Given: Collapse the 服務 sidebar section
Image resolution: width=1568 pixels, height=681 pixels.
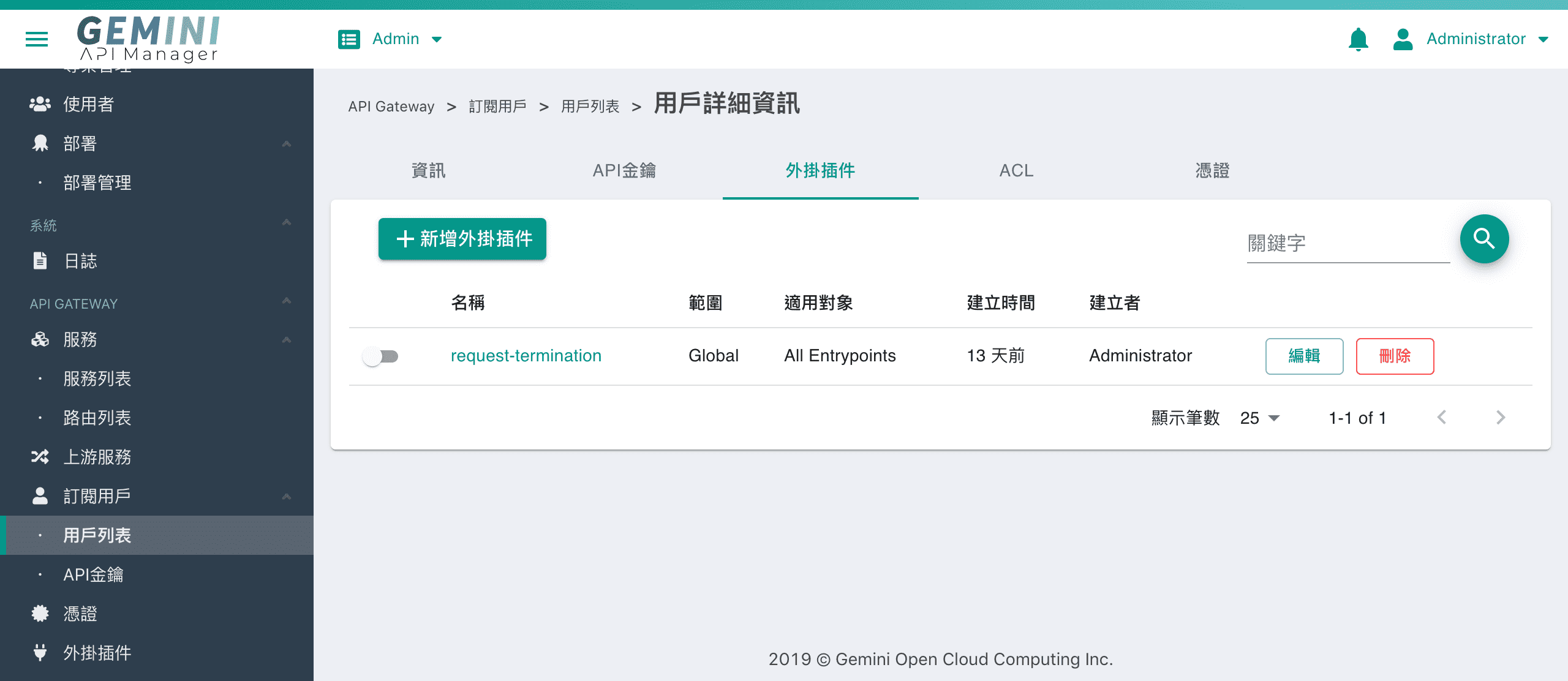Looking at the screenshot, I should click(286, 340).
